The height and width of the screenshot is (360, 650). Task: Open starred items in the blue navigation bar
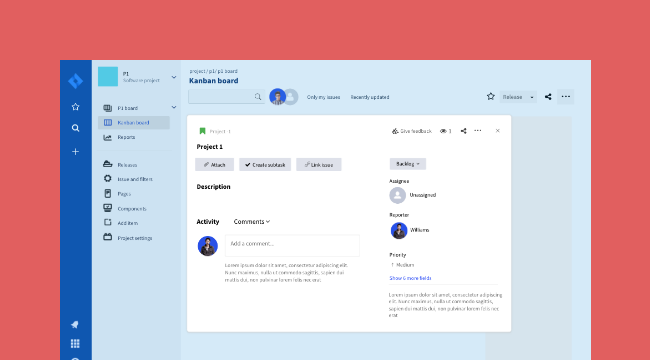(x=75, y=107)
